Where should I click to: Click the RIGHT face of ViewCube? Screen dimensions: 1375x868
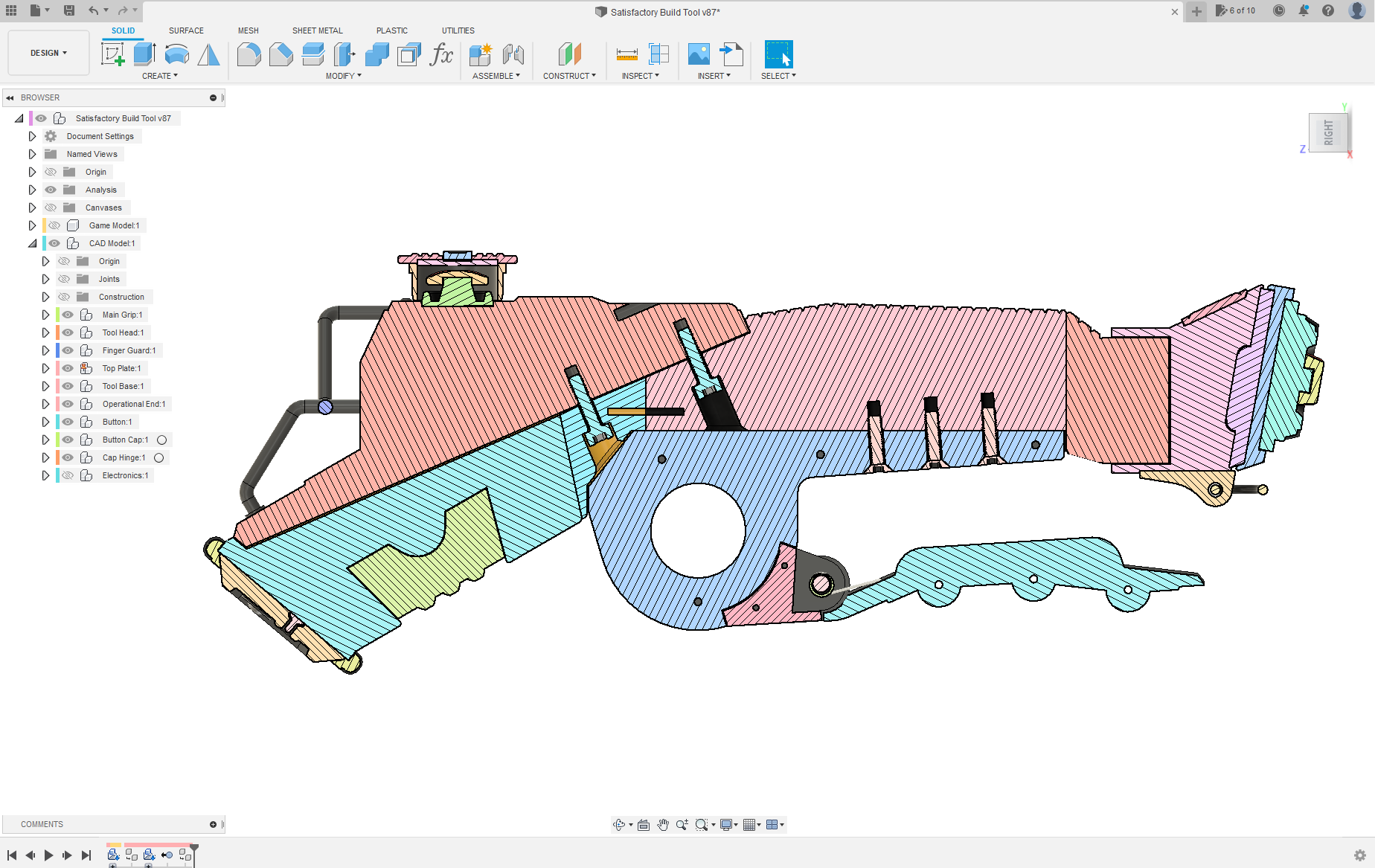(x=1328, y=133)
